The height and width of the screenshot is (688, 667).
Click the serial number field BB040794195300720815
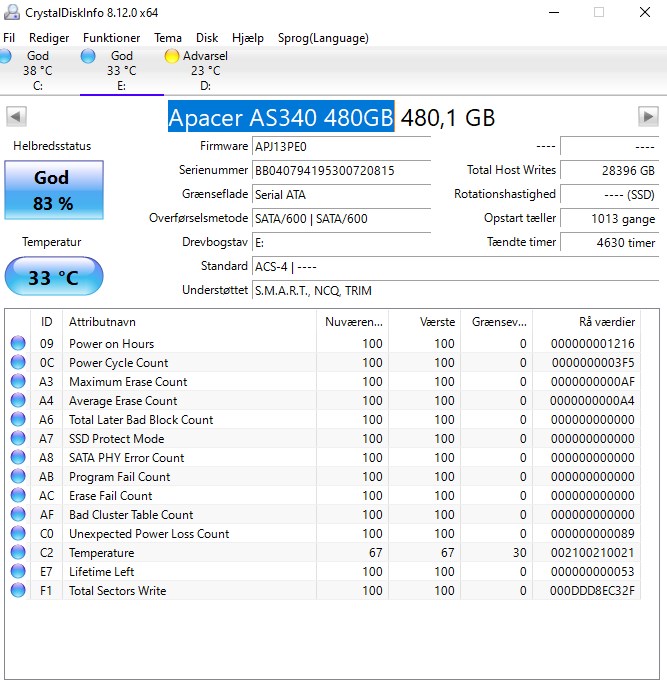(341, 171)
